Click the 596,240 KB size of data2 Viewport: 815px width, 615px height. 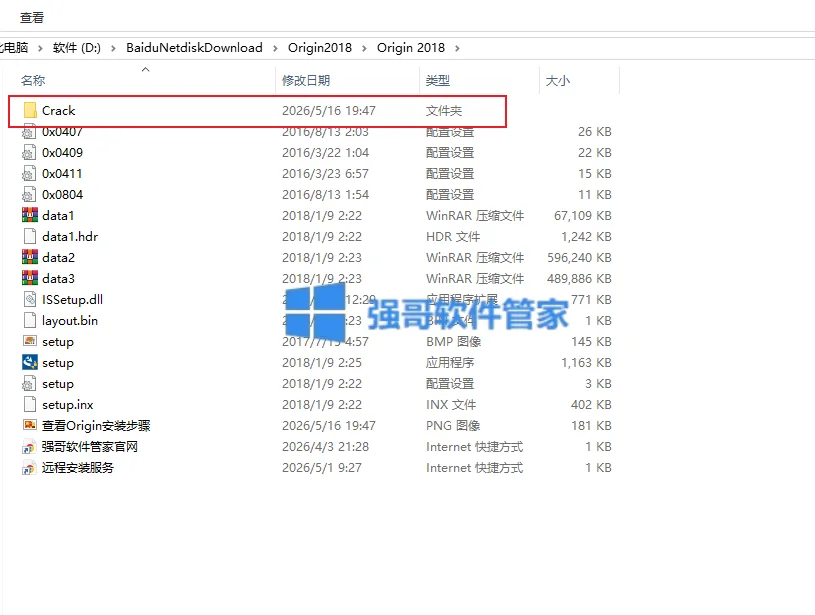[580, 257]
